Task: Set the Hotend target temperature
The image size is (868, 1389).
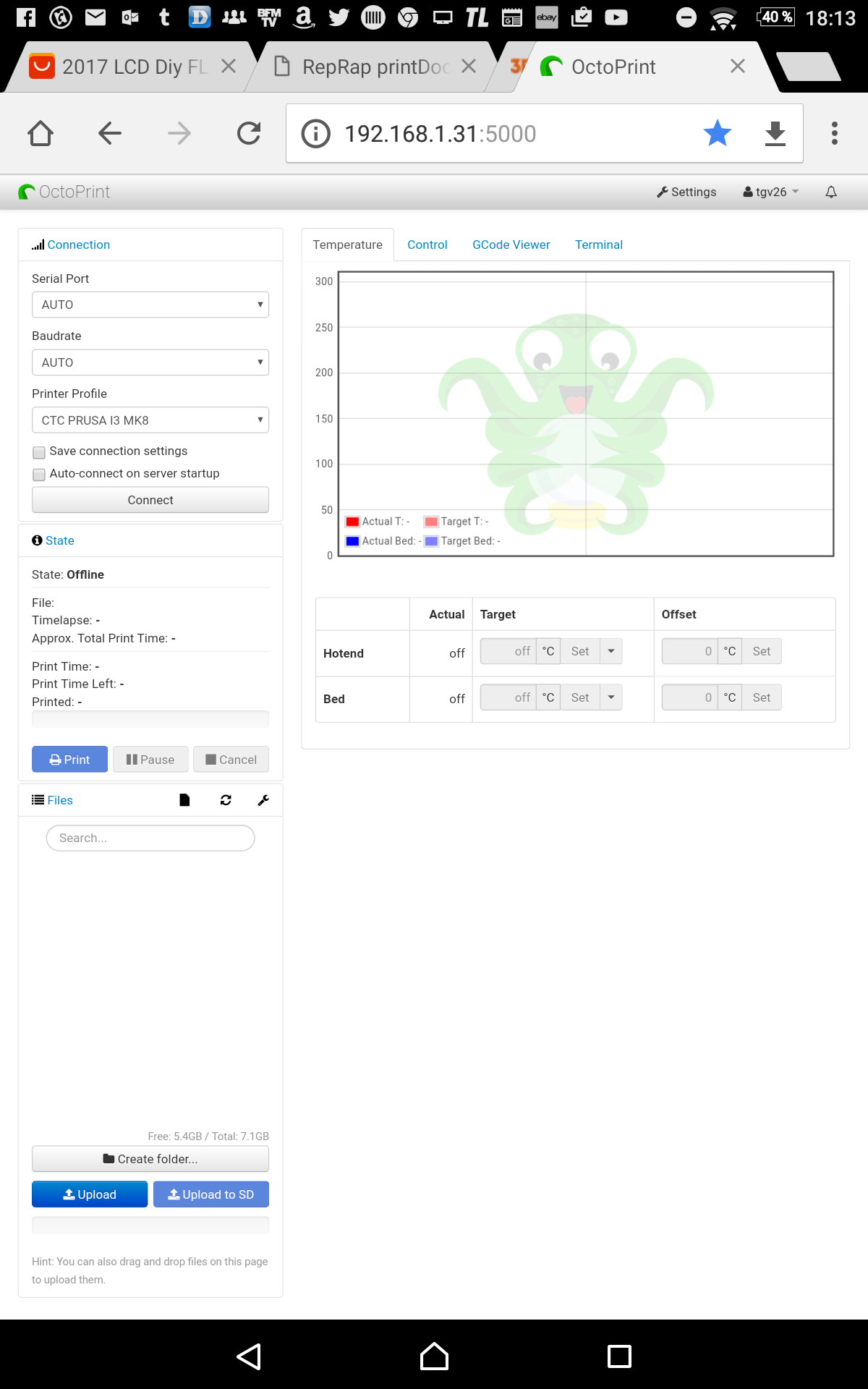Action: tap(580, 651)
